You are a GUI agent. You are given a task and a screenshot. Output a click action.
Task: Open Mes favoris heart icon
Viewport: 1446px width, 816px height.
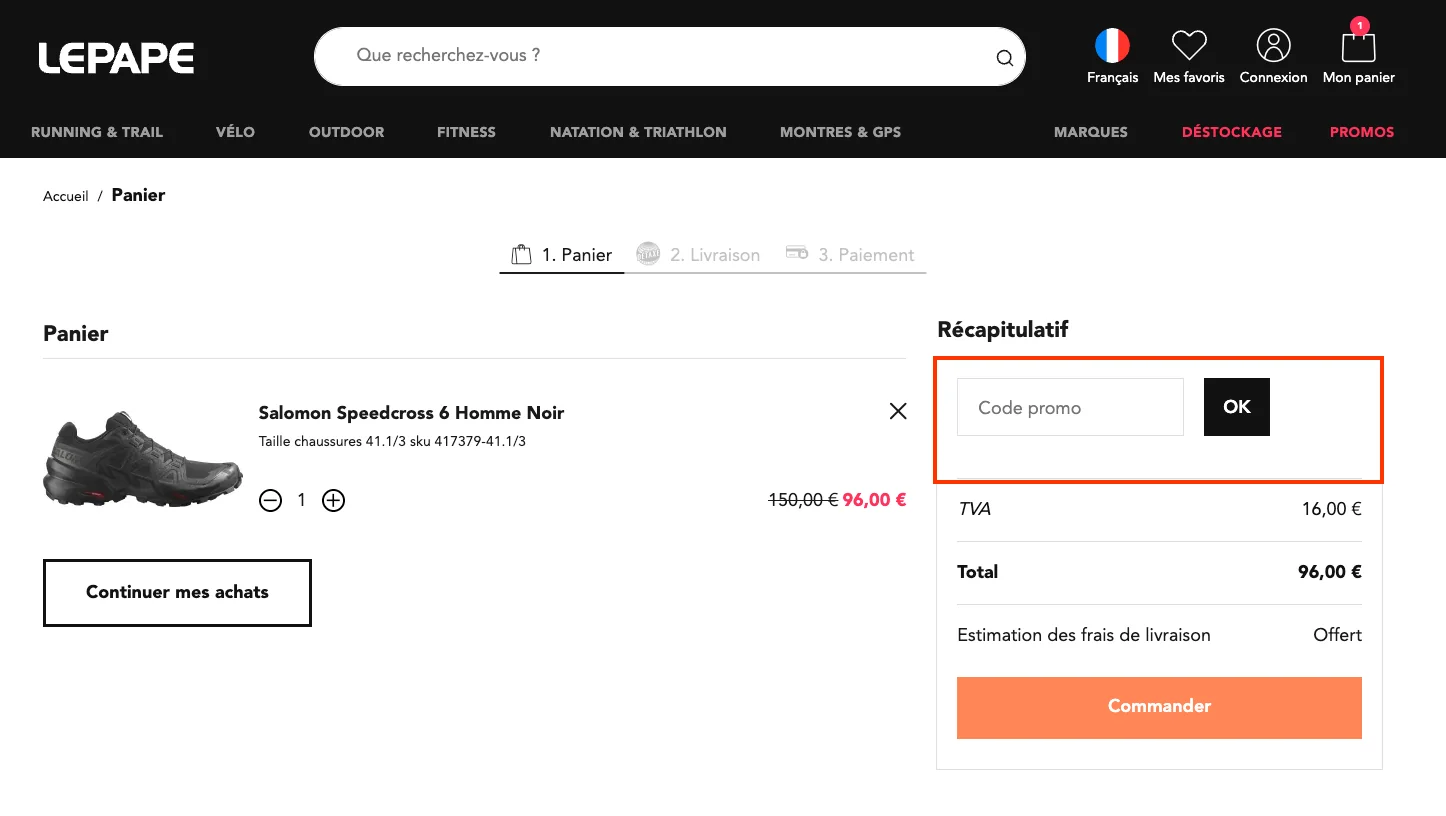click(x=1189, y=44)
